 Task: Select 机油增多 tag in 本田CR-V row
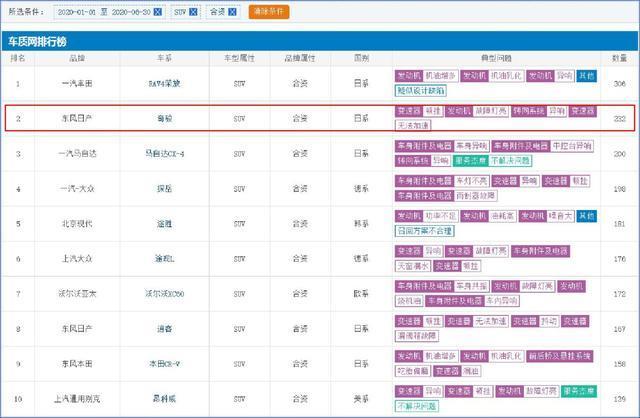point(440,356)
